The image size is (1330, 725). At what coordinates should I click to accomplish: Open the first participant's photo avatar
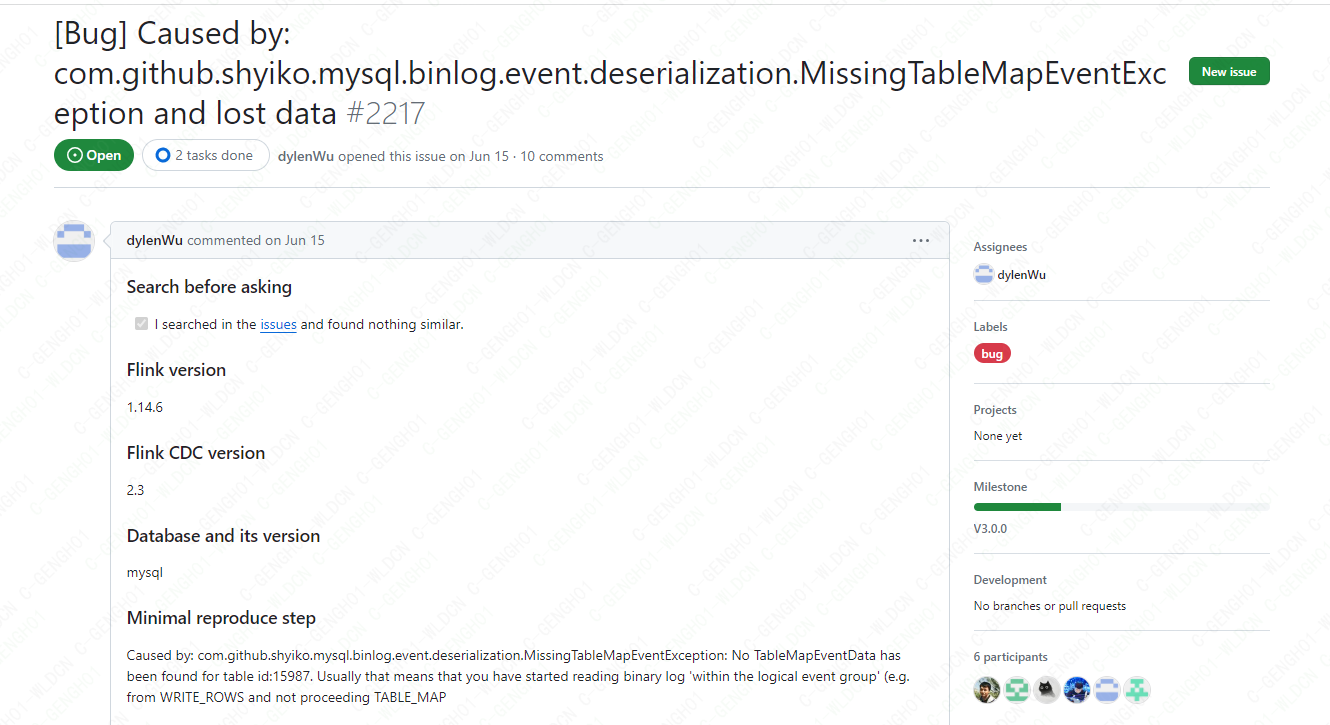(x=986, y=689)
